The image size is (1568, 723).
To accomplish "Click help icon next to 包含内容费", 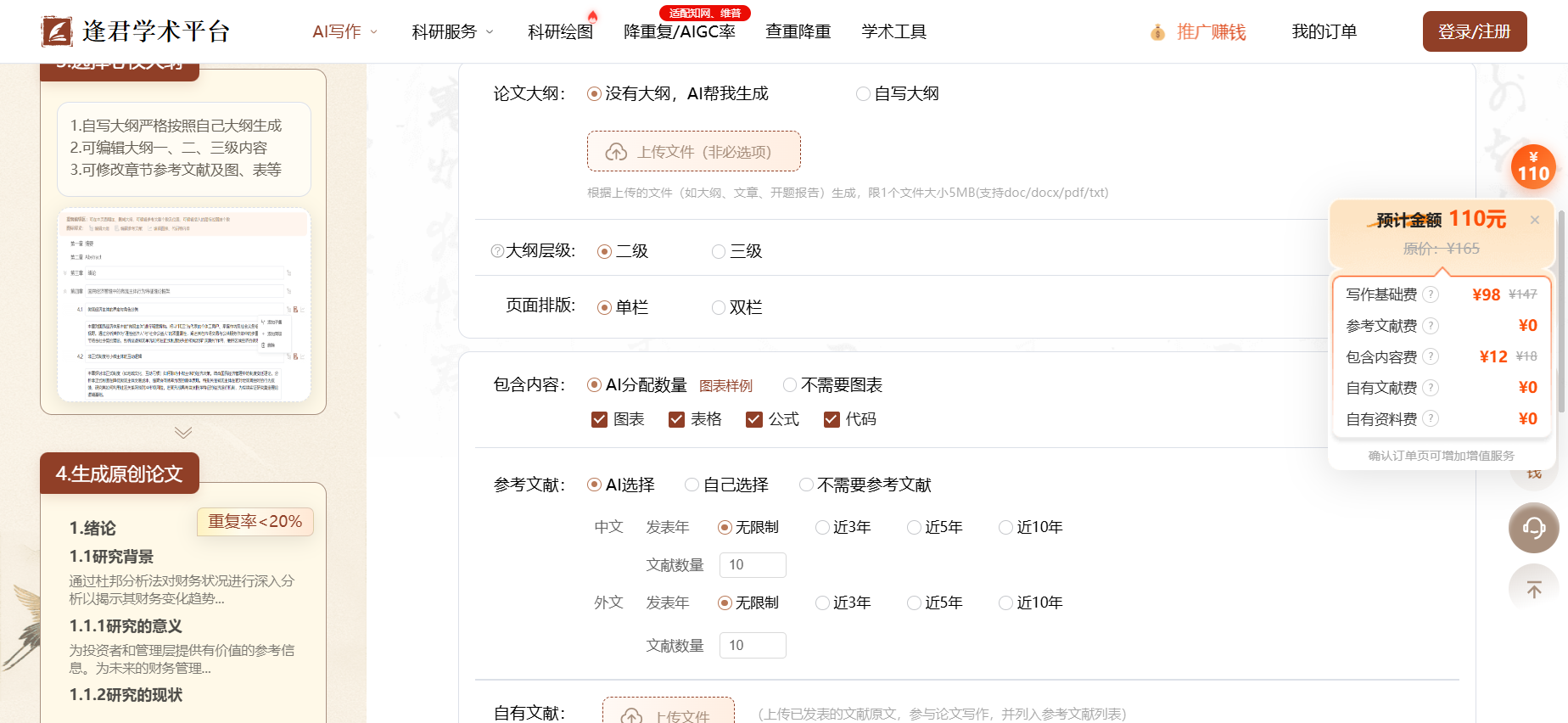I will (1431, 356).
